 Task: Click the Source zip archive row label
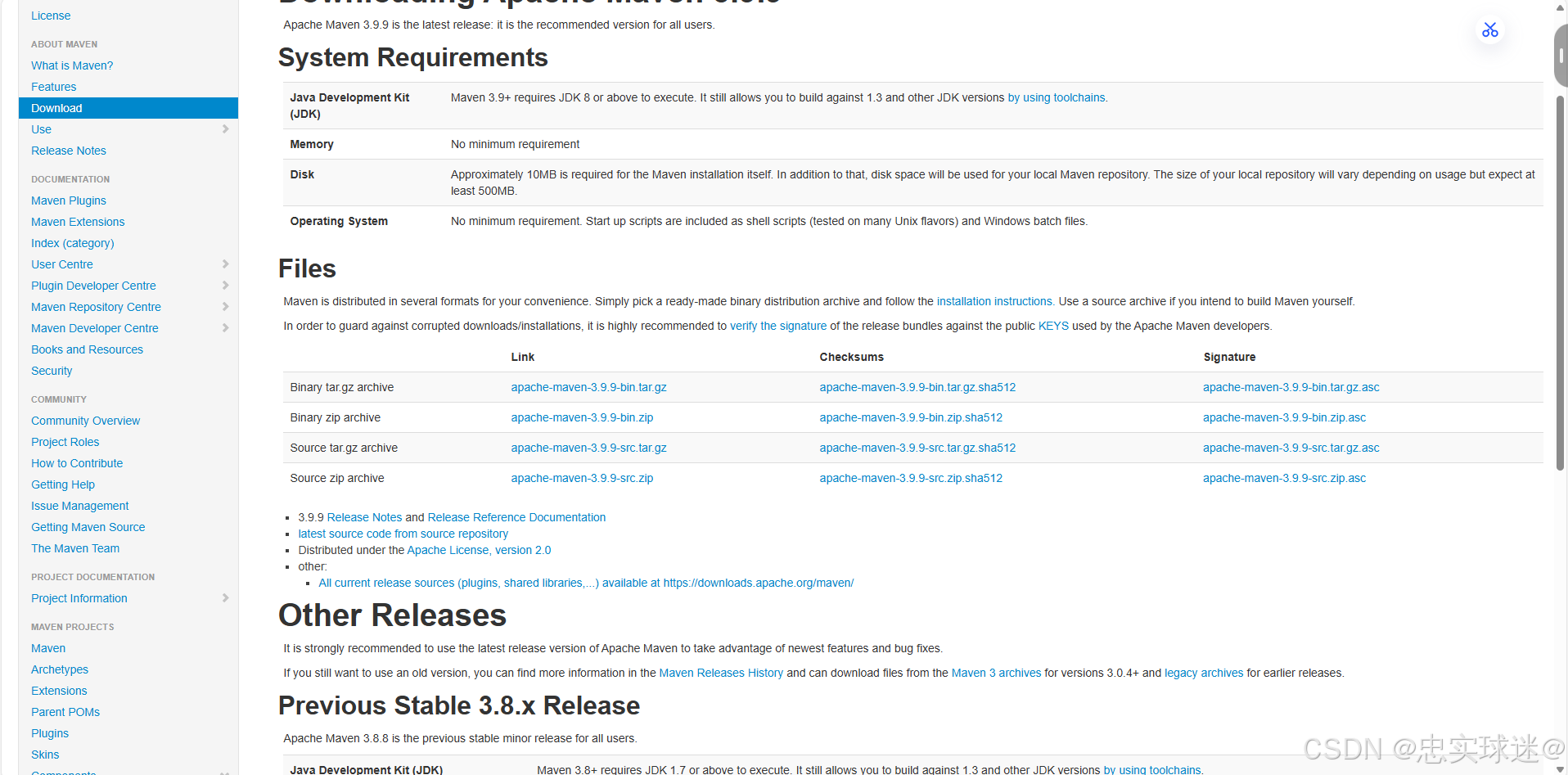336,478
